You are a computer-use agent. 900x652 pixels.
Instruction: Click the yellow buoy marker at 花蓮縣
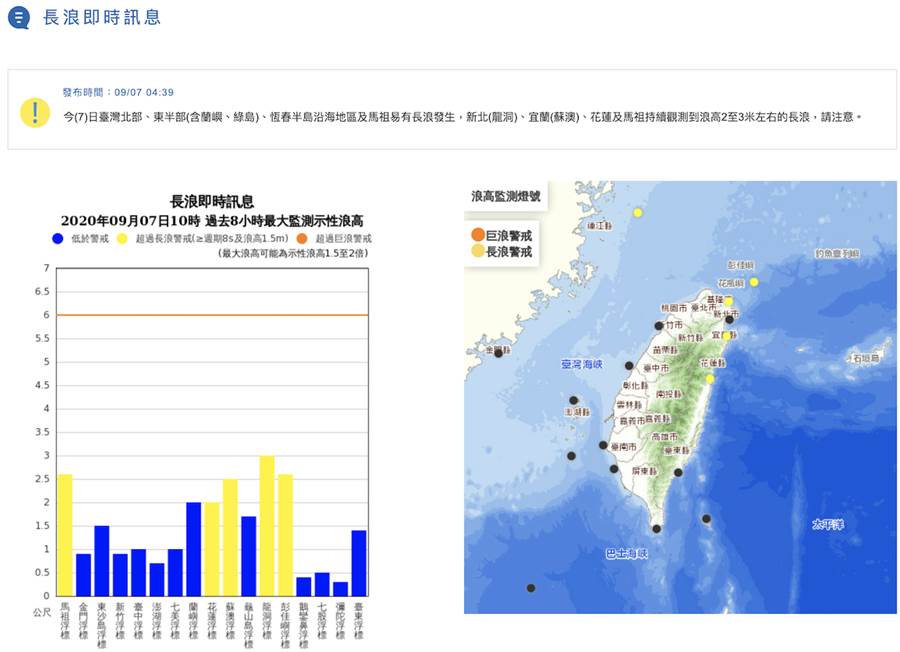pos(710,379)
